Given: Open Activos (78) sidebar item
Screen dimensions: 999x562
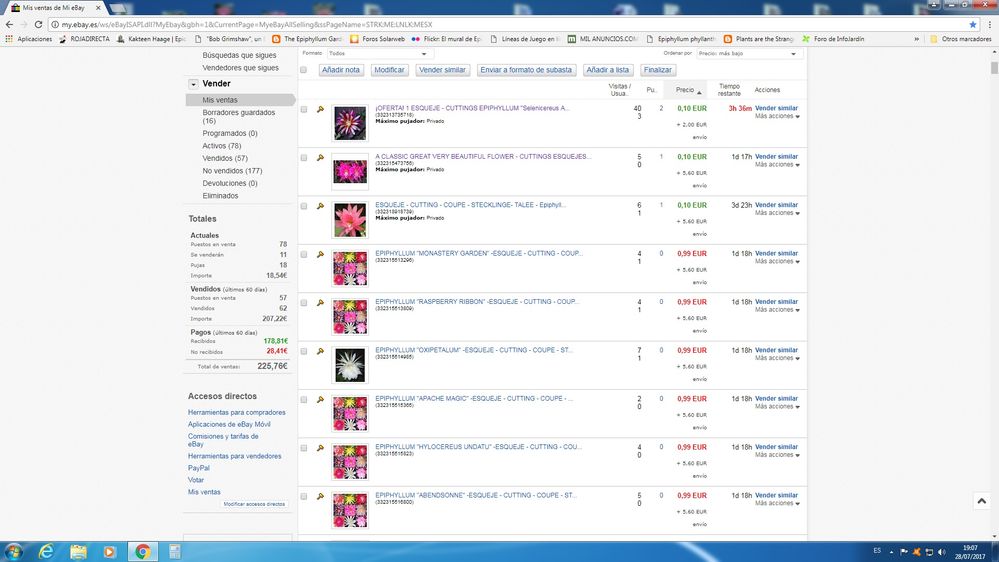Looking at the screenshot, I should coord(221,146).
